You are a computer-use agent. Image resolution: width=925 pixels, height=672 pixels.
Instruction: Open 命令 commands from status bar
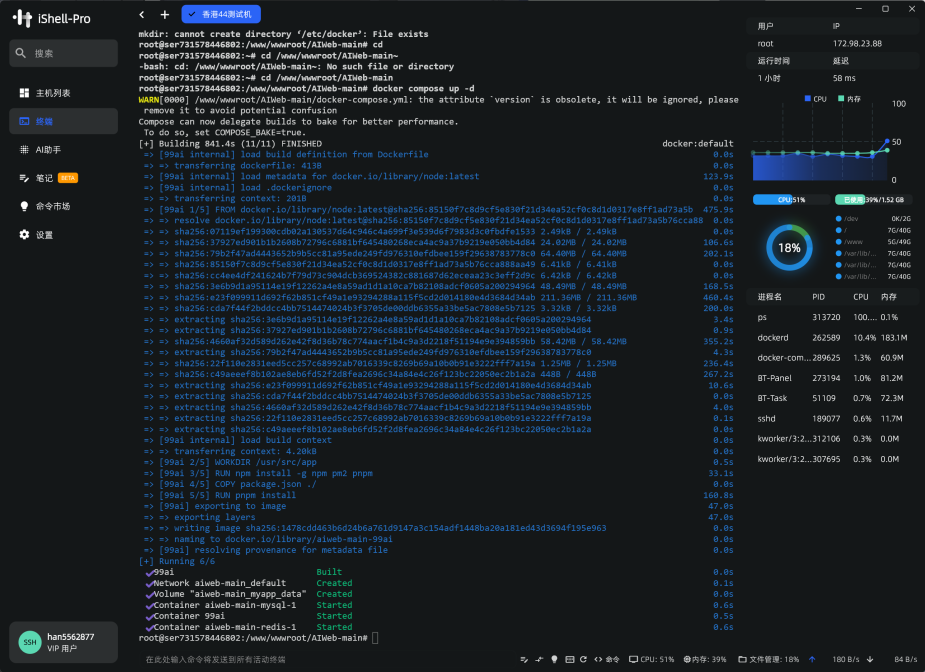click(606, 659)
